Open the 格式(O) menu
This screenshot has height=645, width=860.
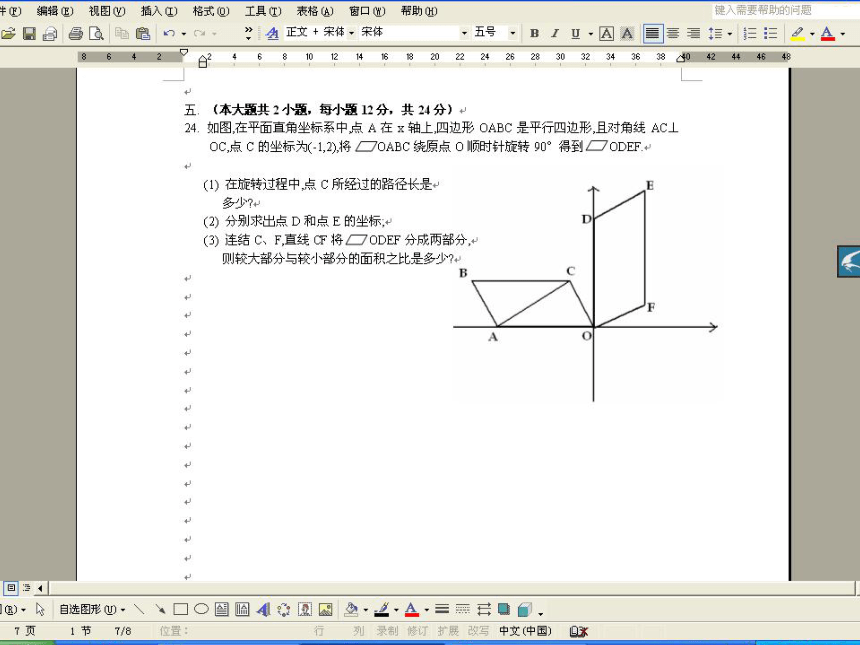(x=211, y=11)
